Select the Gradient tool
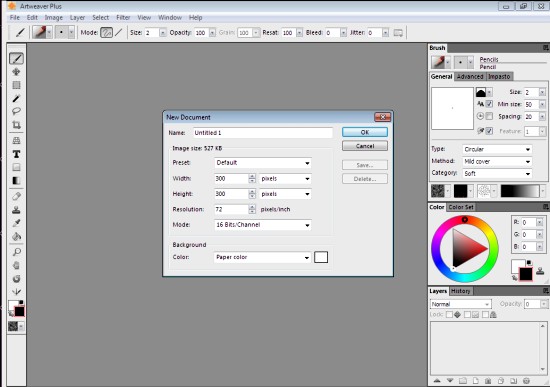 click(x=16, y=181)
